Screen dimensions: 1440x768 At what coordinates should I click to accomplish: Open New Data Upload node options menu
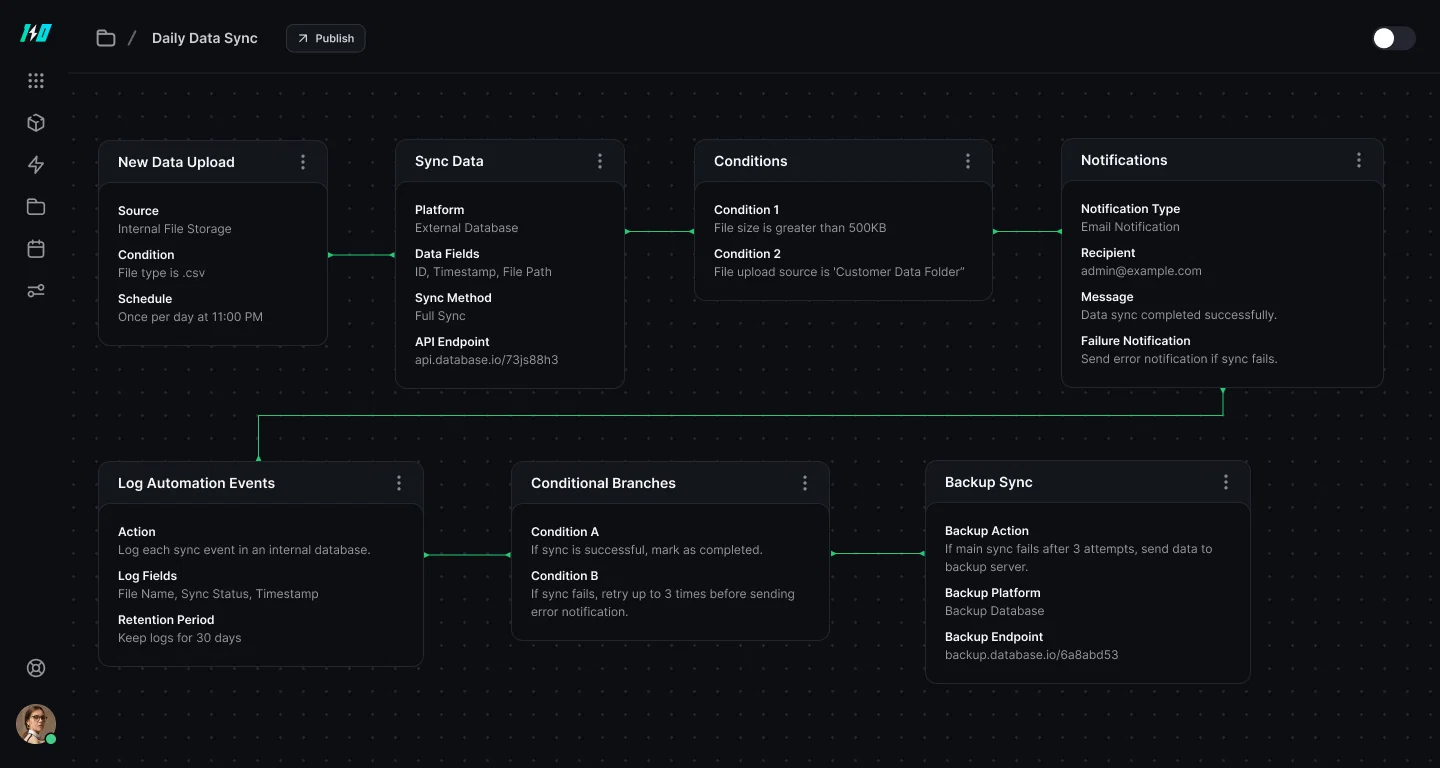point(303,162)
